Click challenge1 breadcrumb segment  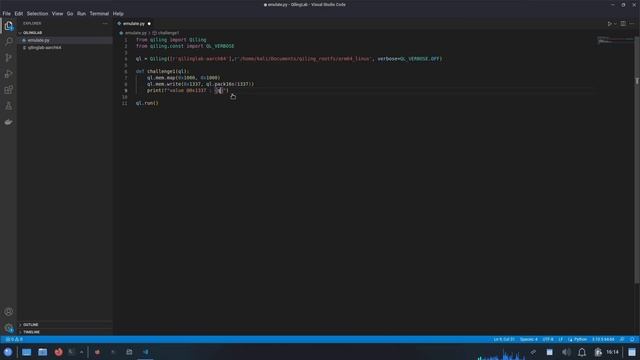(x=169, y=33)
